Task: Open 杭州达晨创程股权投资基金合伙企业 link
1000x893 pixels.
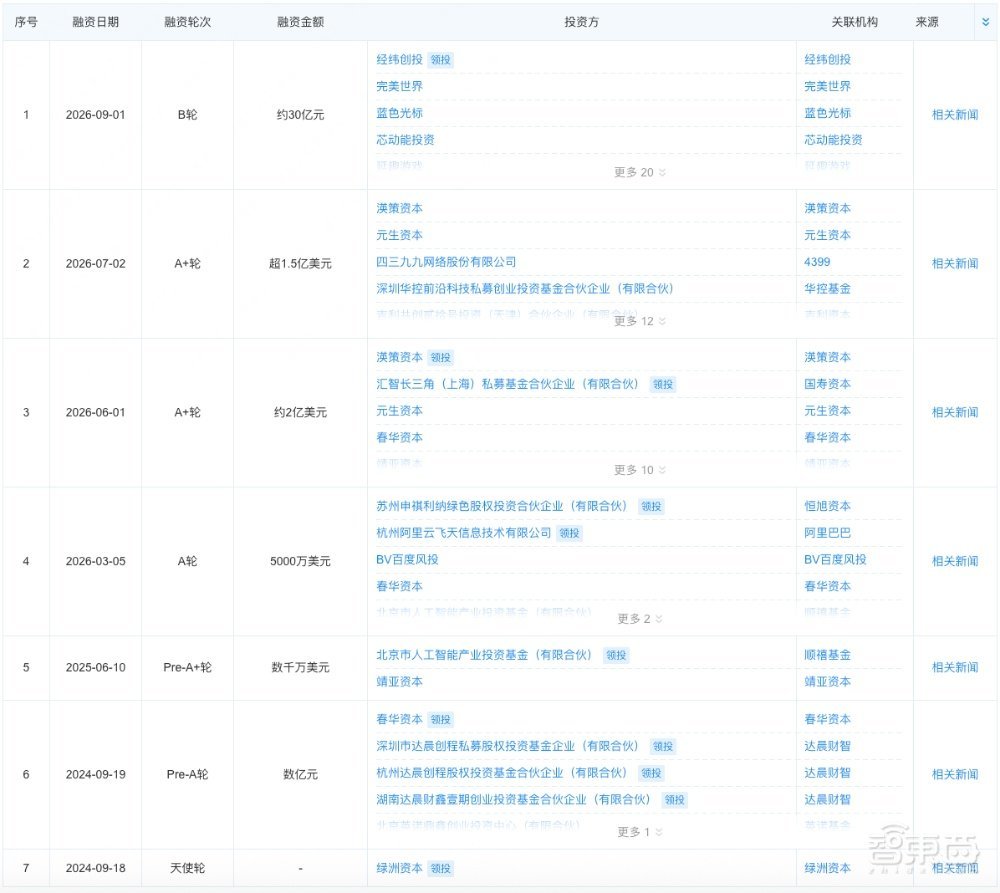Action: pos(501,772)
